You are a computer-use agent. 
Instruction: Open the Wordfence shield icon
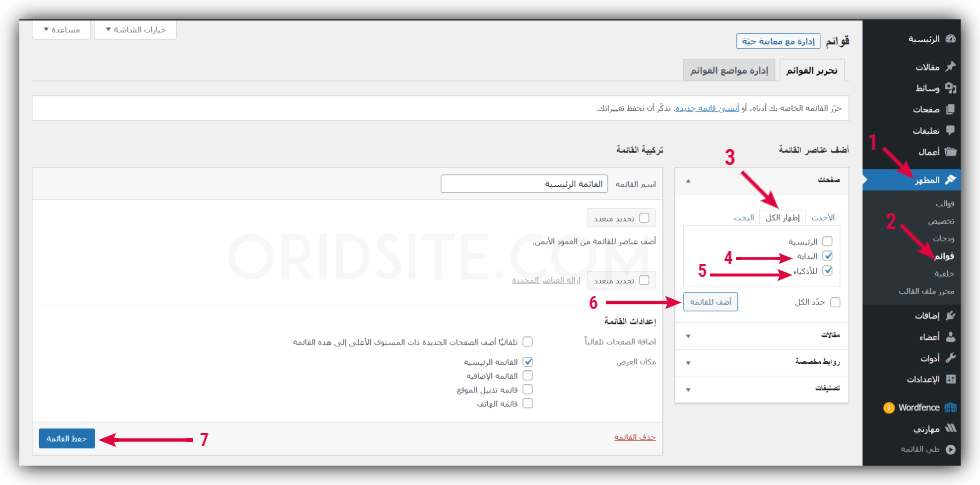[951, 408]
